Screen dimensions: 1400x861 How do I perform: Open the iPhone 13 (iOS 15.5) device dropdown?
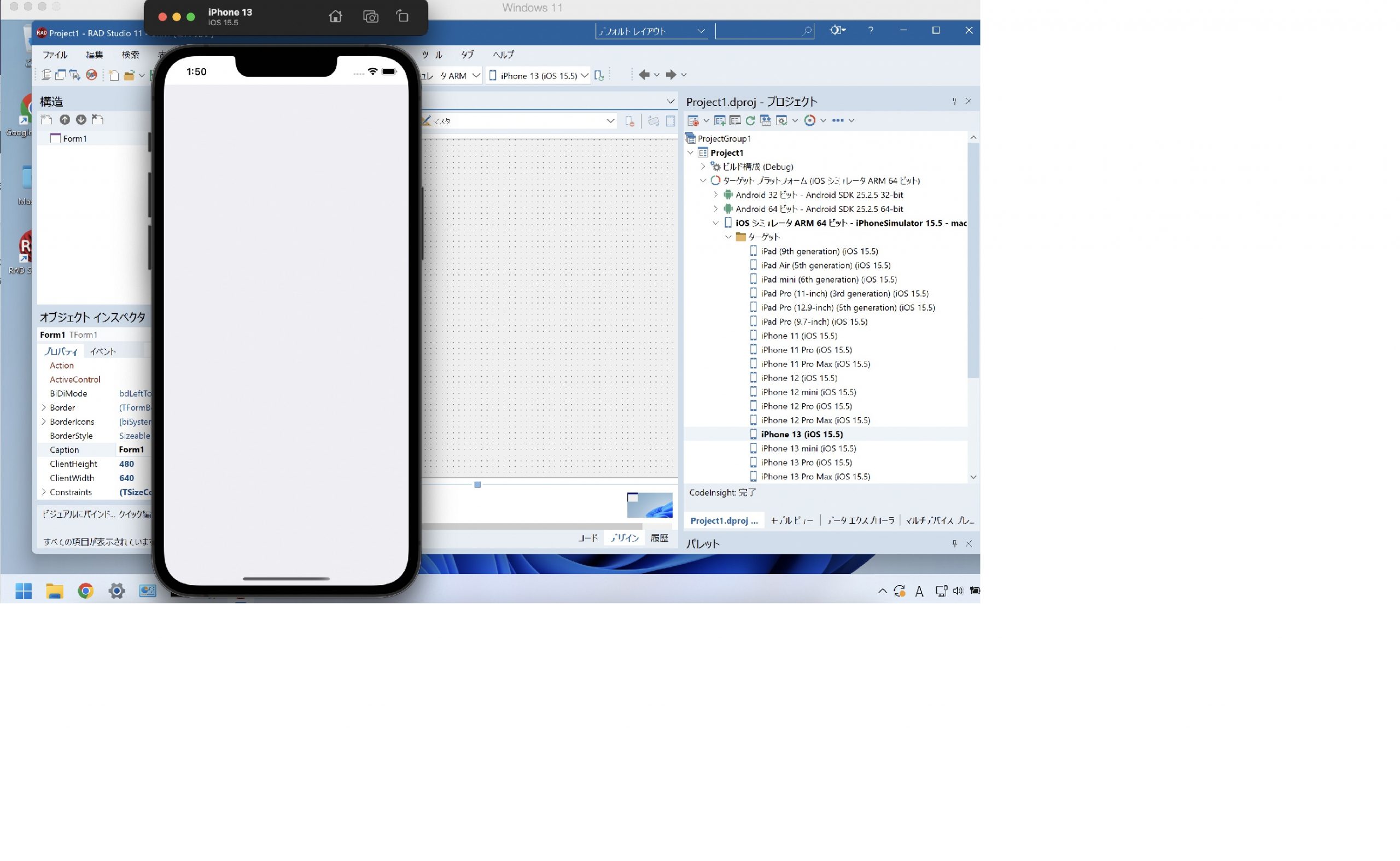coord(539,75)
